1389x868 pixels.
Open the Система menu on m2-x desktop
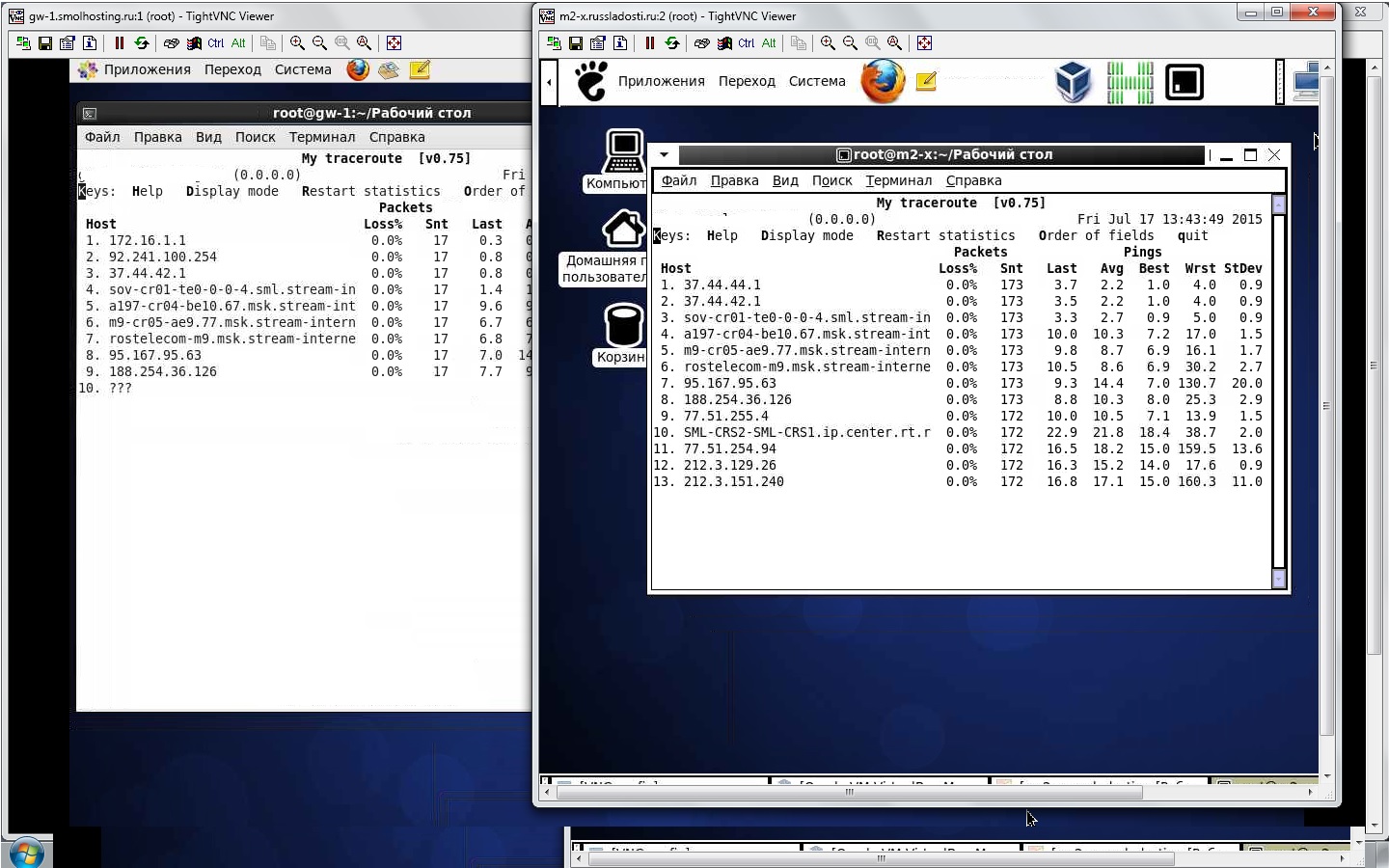coord(817,81)
